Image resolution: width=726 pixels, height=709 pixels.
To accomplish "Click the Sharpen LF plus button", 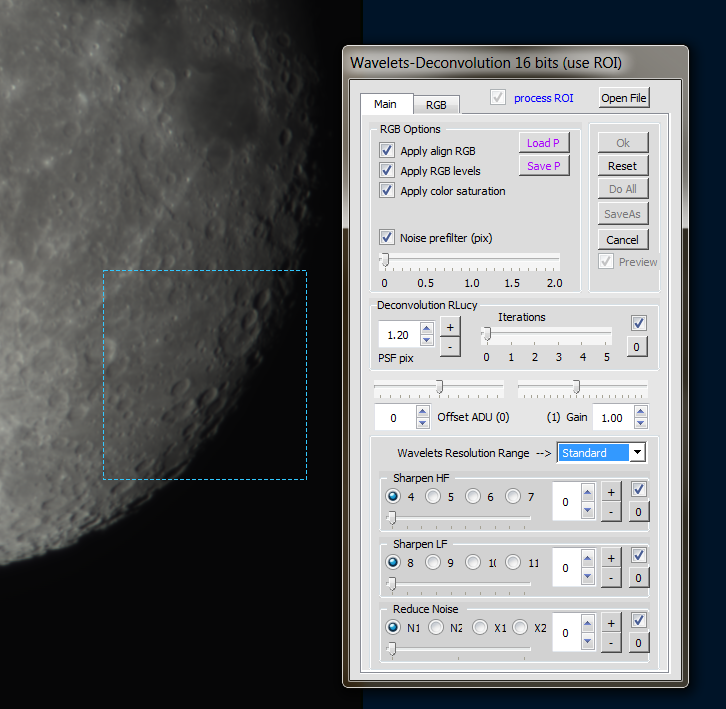I will click(611, 558).
